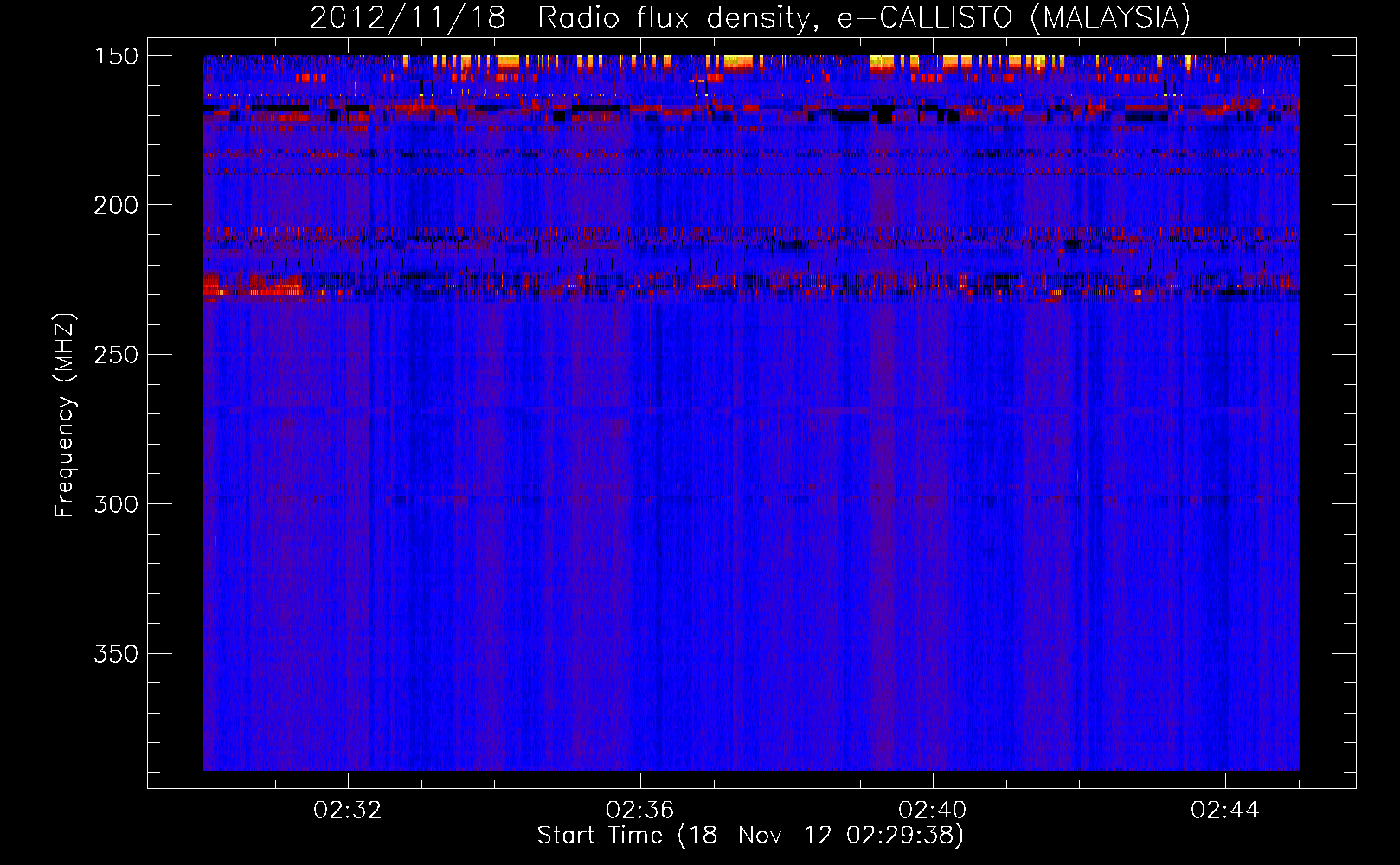The height and width of the screenshot is (865, 1400).
Task: Click the 250 frequency tick label
Action: point(116,355)
